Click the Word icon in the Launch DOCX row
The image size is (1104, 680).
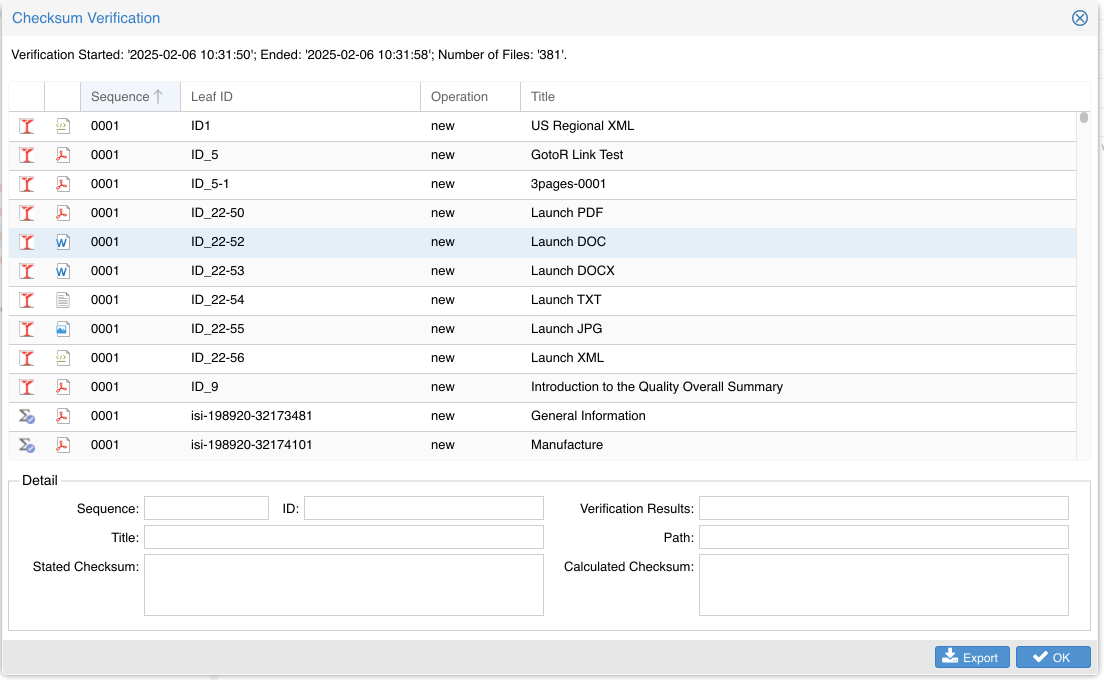click(x=63, y=271)
